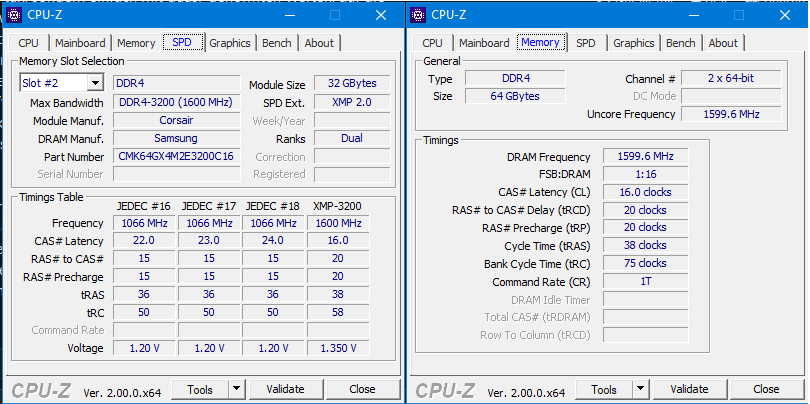Click the Part Number field CMK64GX4M2E3200C16
Image resolution: width=810 pixels, height=404 pixels.
click(x=176, y=157)
